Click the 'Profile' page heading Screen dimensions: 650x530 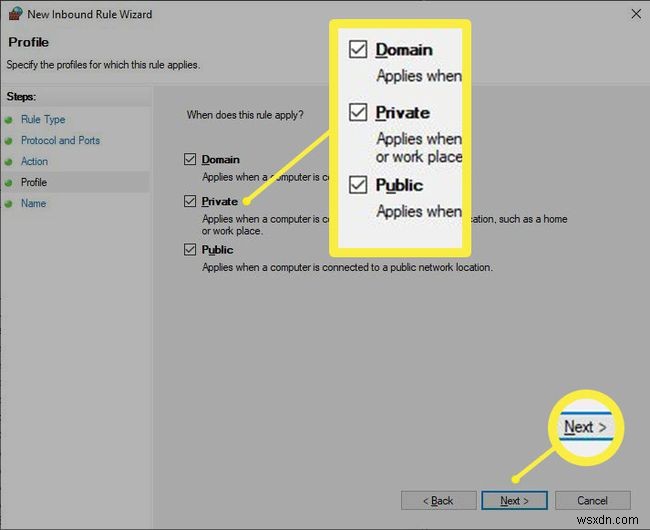pos(28,42)
